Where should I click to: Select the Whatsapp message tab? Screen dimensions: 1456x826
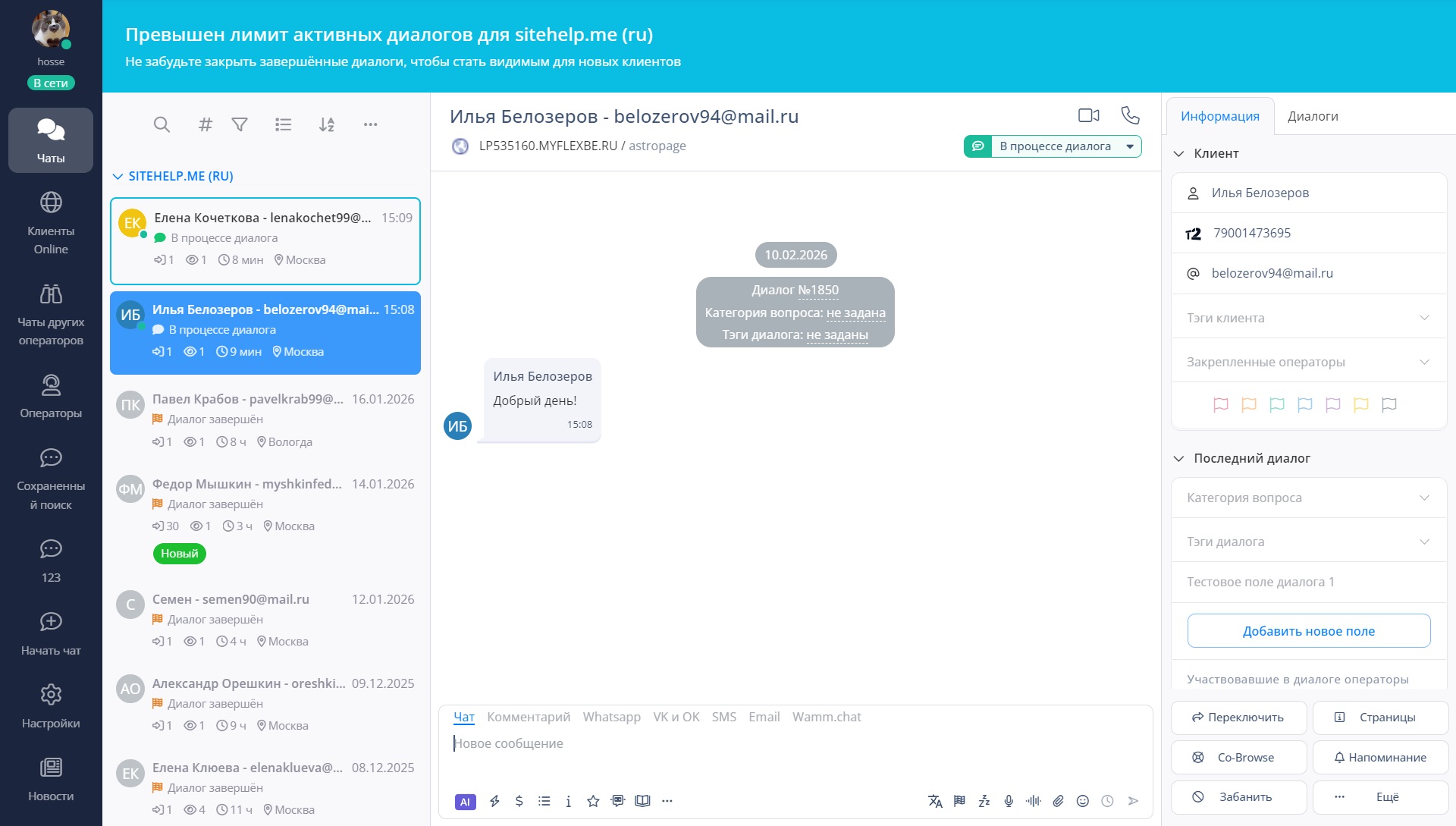point(611,717)
